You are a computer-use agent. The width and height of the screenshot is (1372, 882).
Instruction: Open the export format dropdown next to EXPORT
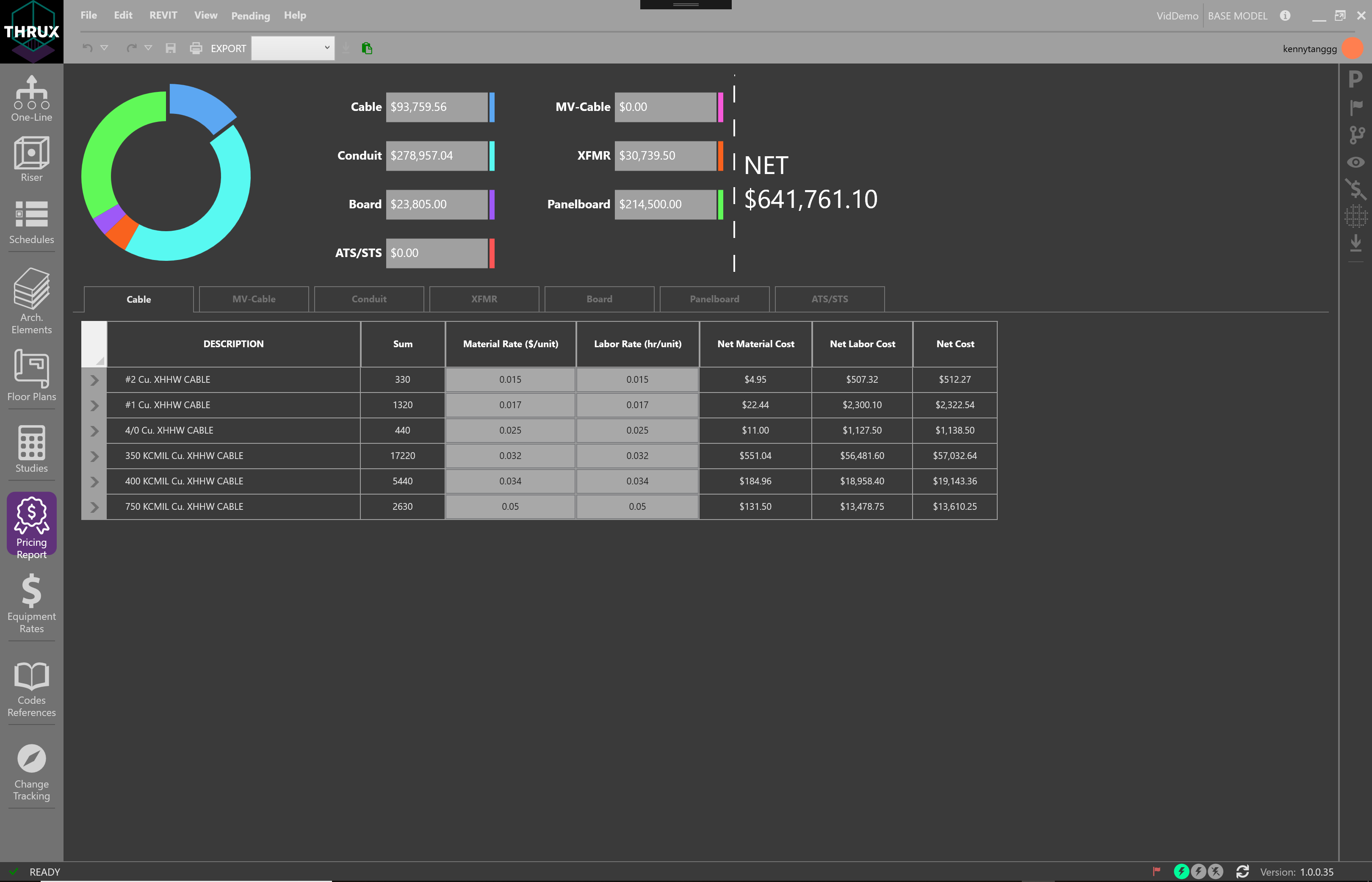pyautogui.click(x=293, y=48)
